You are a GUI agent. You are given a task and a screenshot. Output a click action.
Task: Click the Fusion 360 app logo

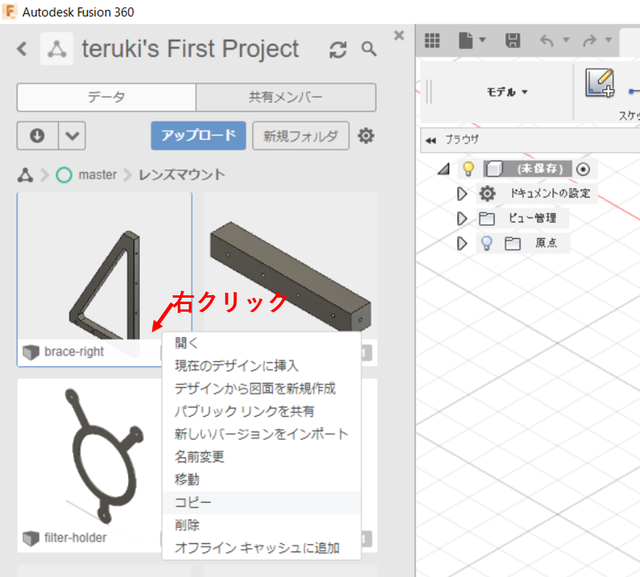pyautogui.click(x=9, y=11)
